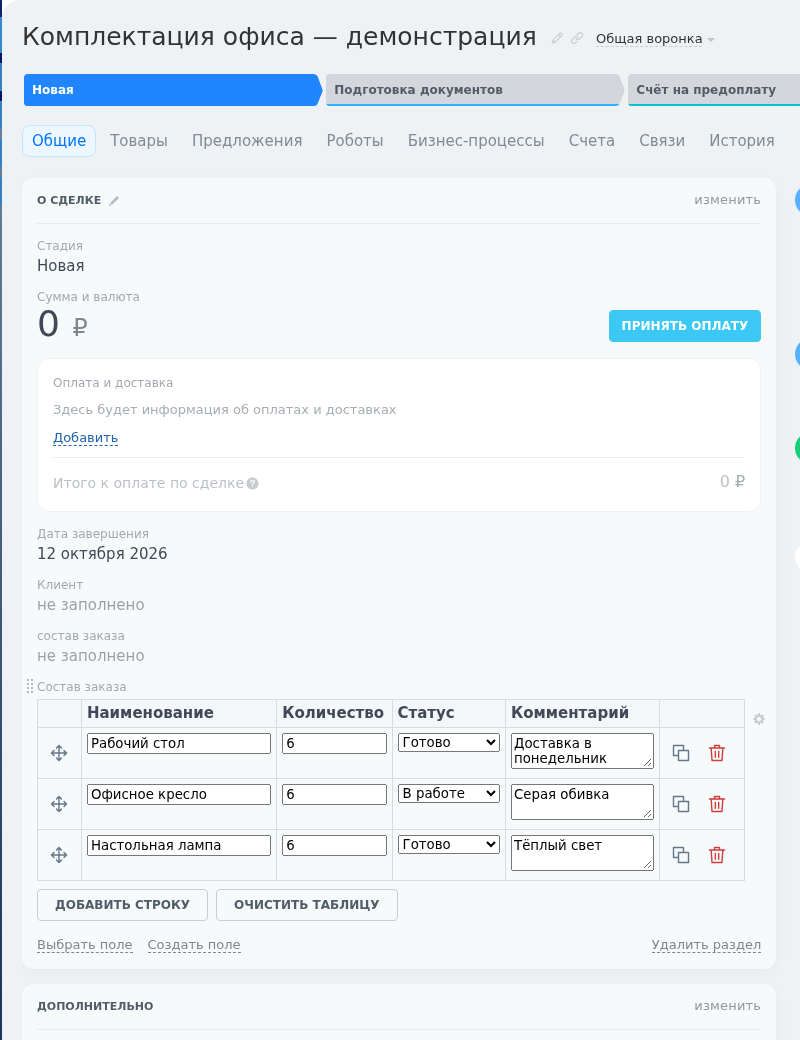Click ОЧИСТИТЬ ТАБЛИЦУ button
Screen dimensions: 800x1040
(x=306, y=905)
